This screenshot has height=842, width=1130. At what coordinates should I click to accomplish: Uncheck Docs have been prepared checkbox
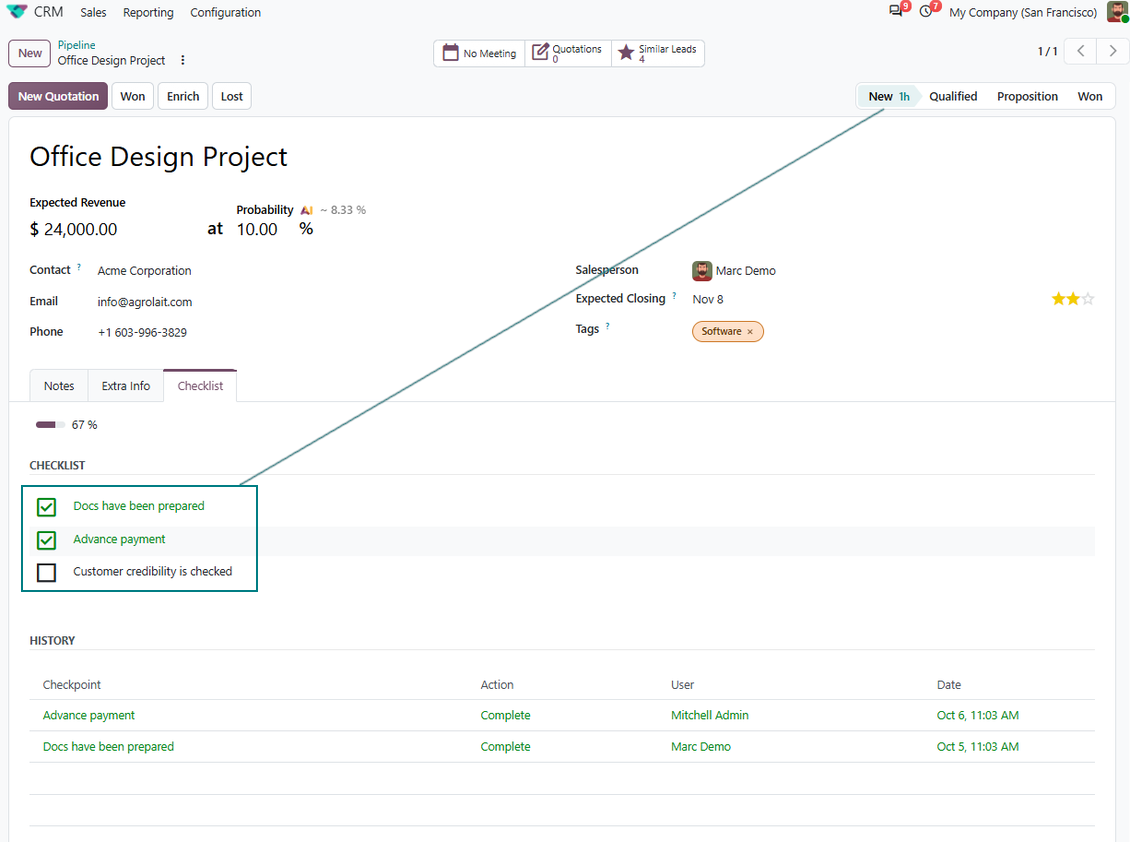coord(46,508)
